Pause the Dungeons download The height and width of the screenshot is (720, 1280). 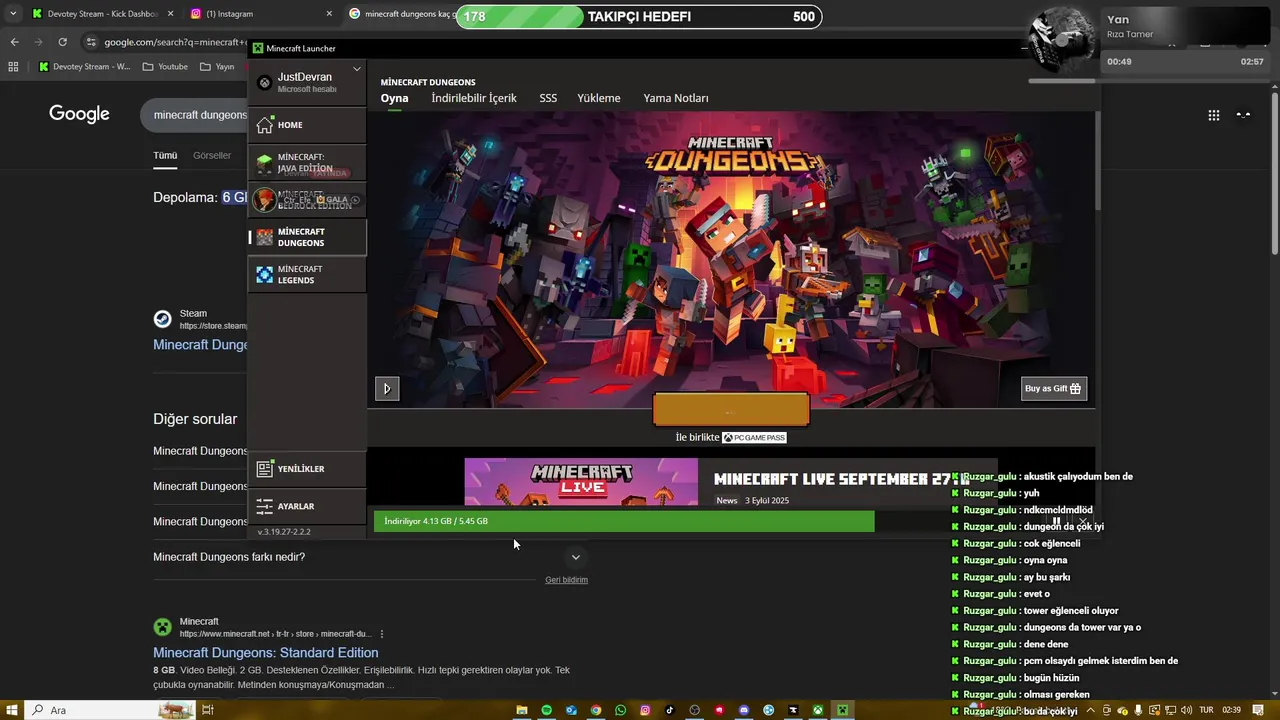tap(1056, 522)
